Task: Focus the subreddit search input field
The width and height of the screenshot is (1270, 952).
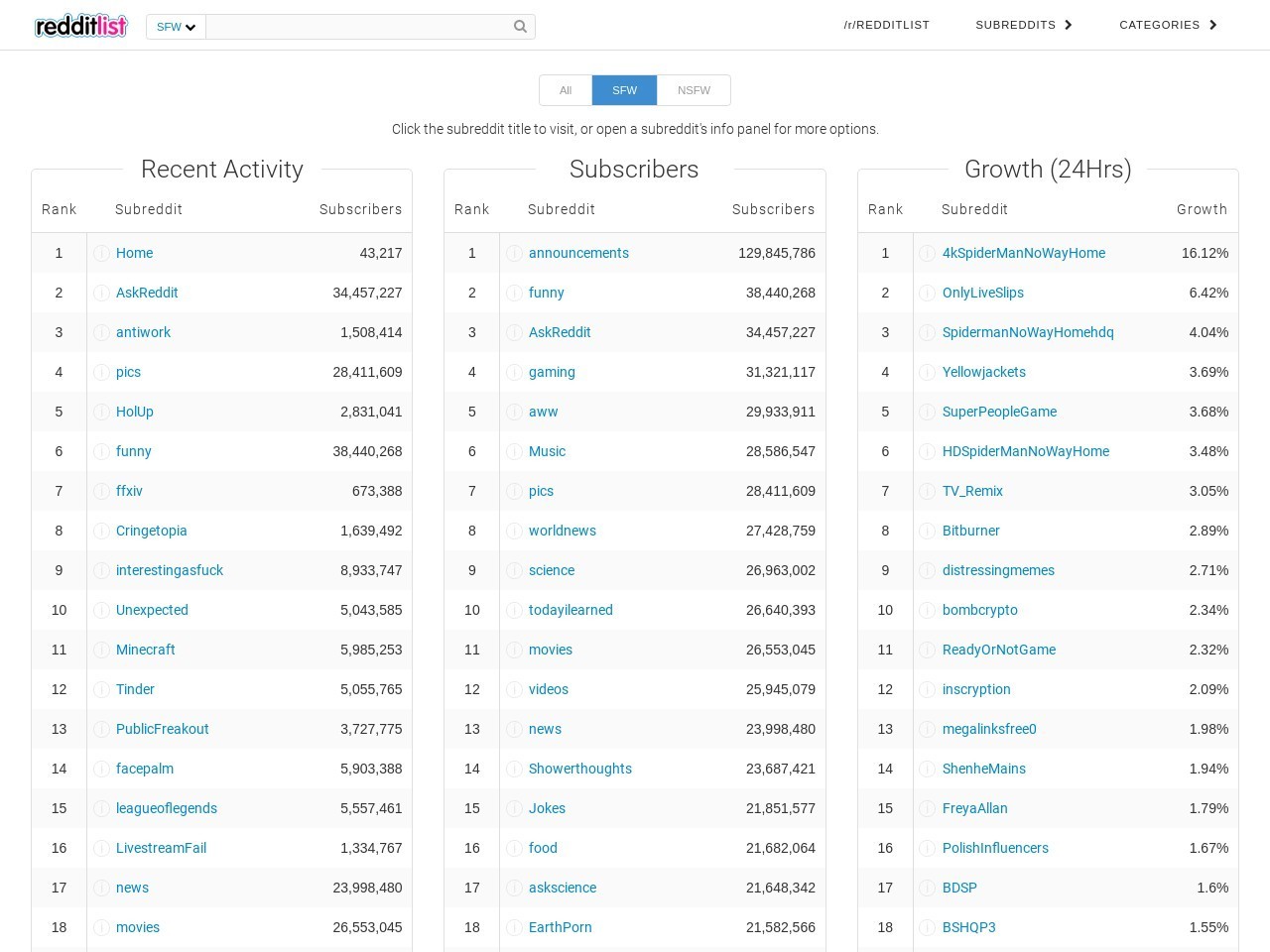Action: [x=359, y=27]
